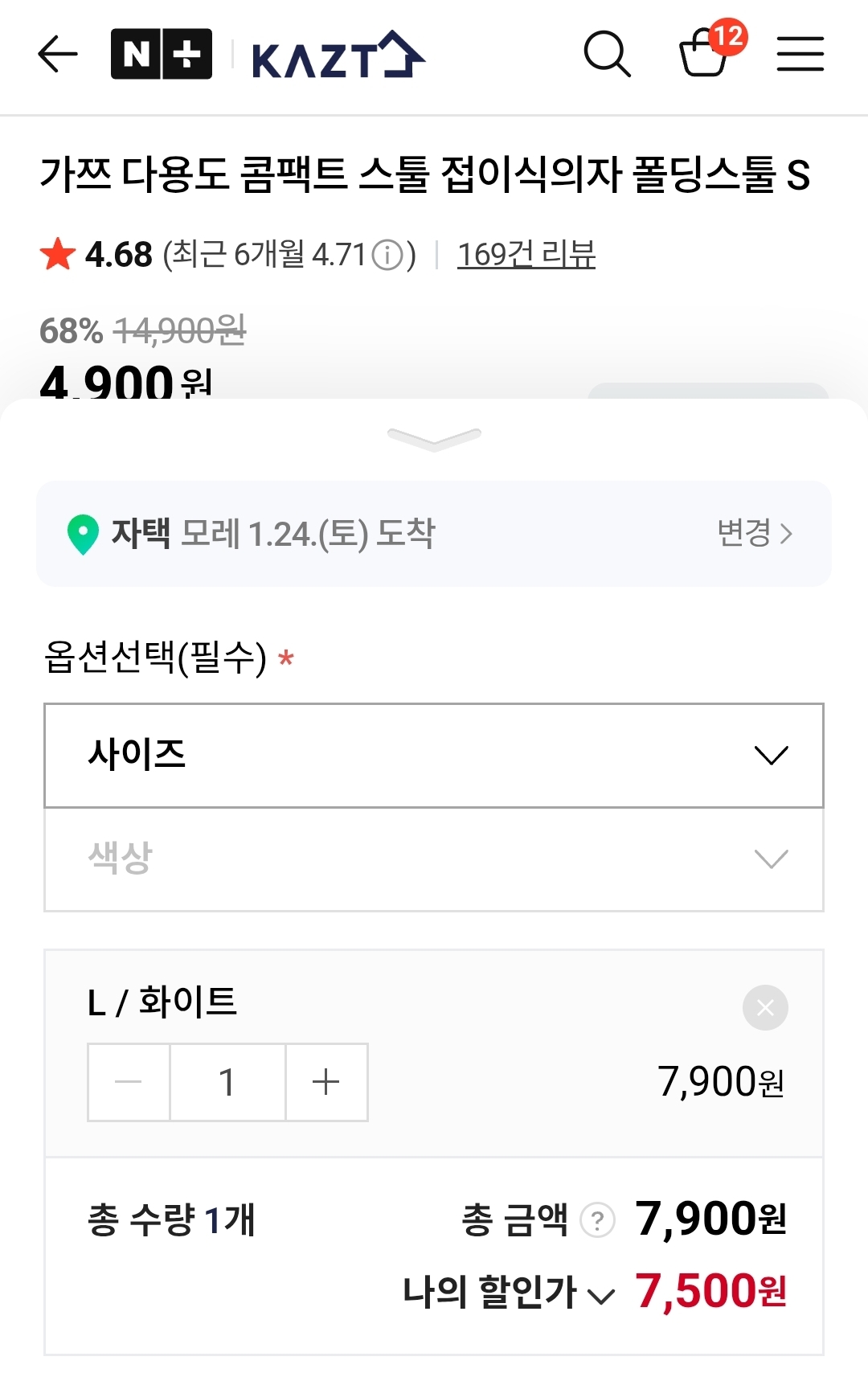Viewport: 868px width, 1373px height.
Task: Open the hamburger menu
Action: [800, 55]
